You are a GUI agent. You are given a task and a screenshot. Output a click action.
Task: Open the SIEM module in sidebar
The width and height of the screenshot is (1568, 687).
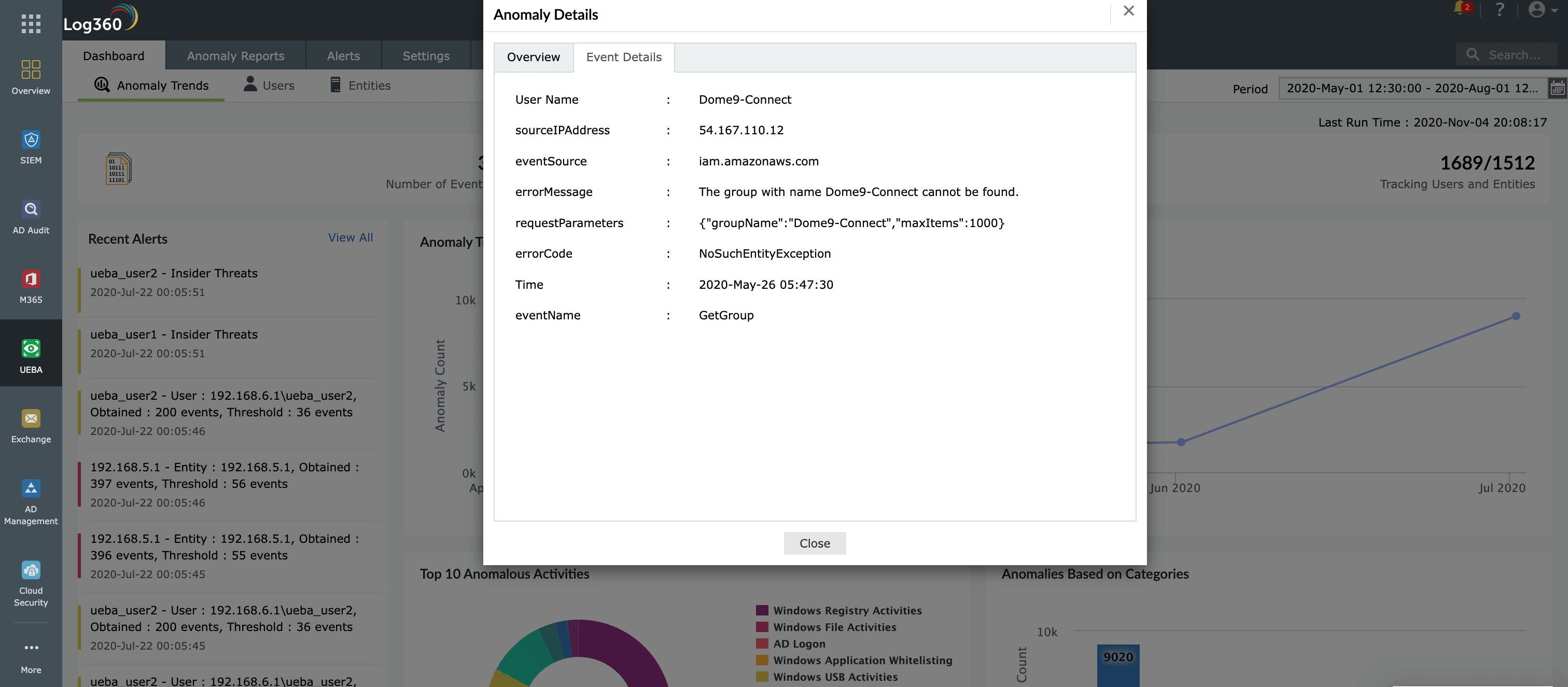pyautogui.click(x=31, y=147)
